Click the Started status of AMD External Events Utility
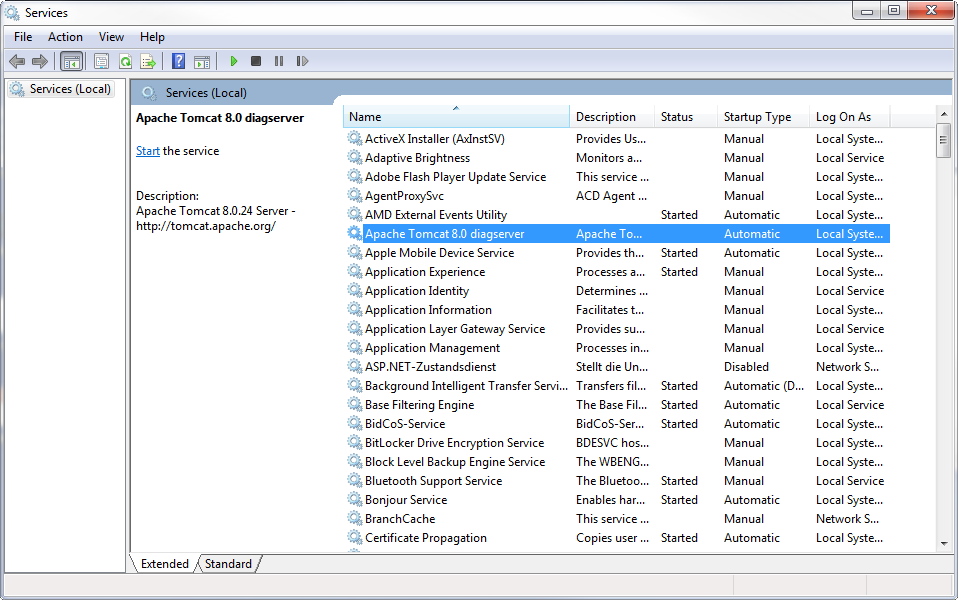This screenshot has width=958, height=600. click(x=679, y=214)
